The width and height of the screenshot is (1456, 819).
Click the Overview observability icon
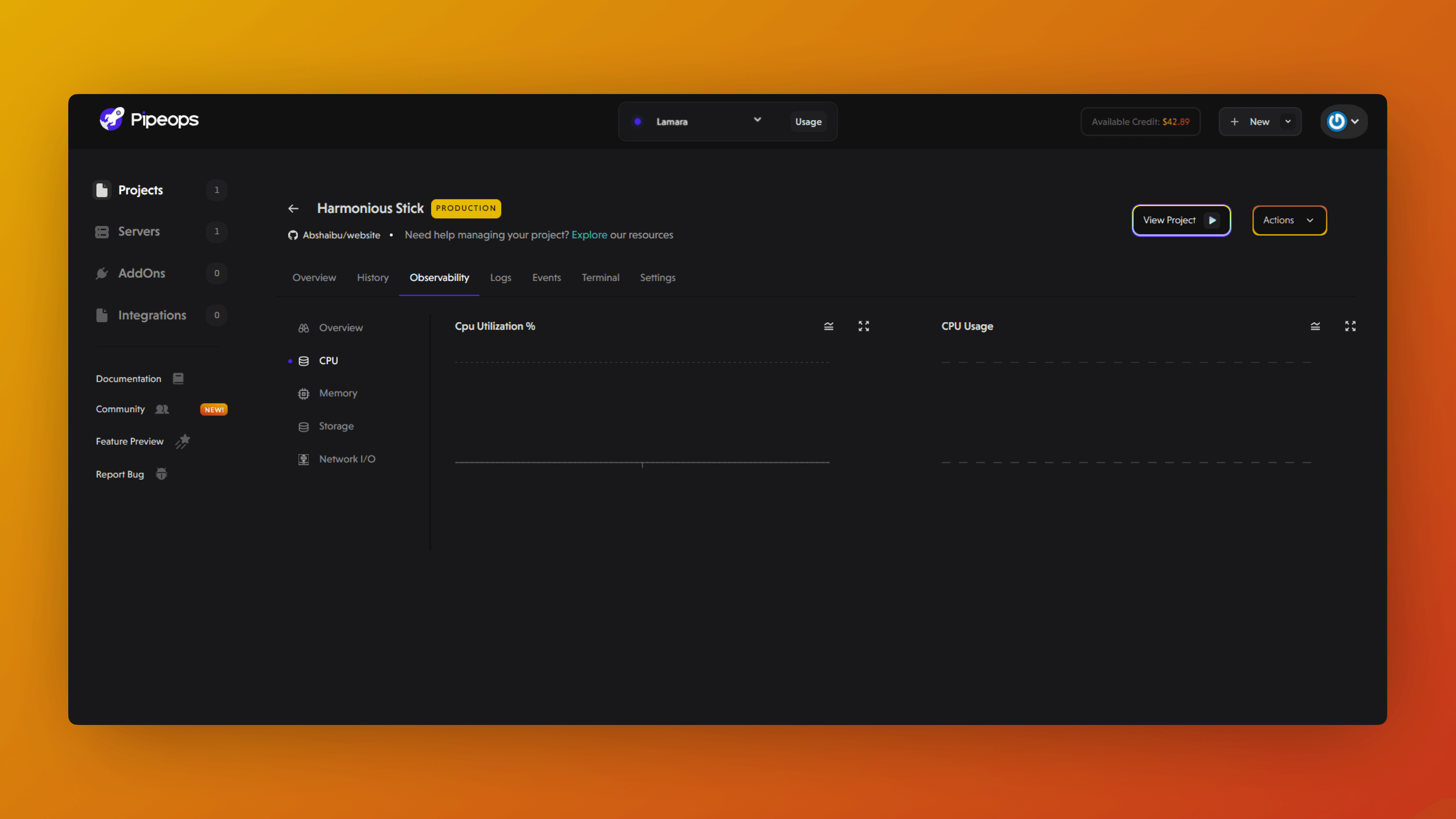coord(304,327)
